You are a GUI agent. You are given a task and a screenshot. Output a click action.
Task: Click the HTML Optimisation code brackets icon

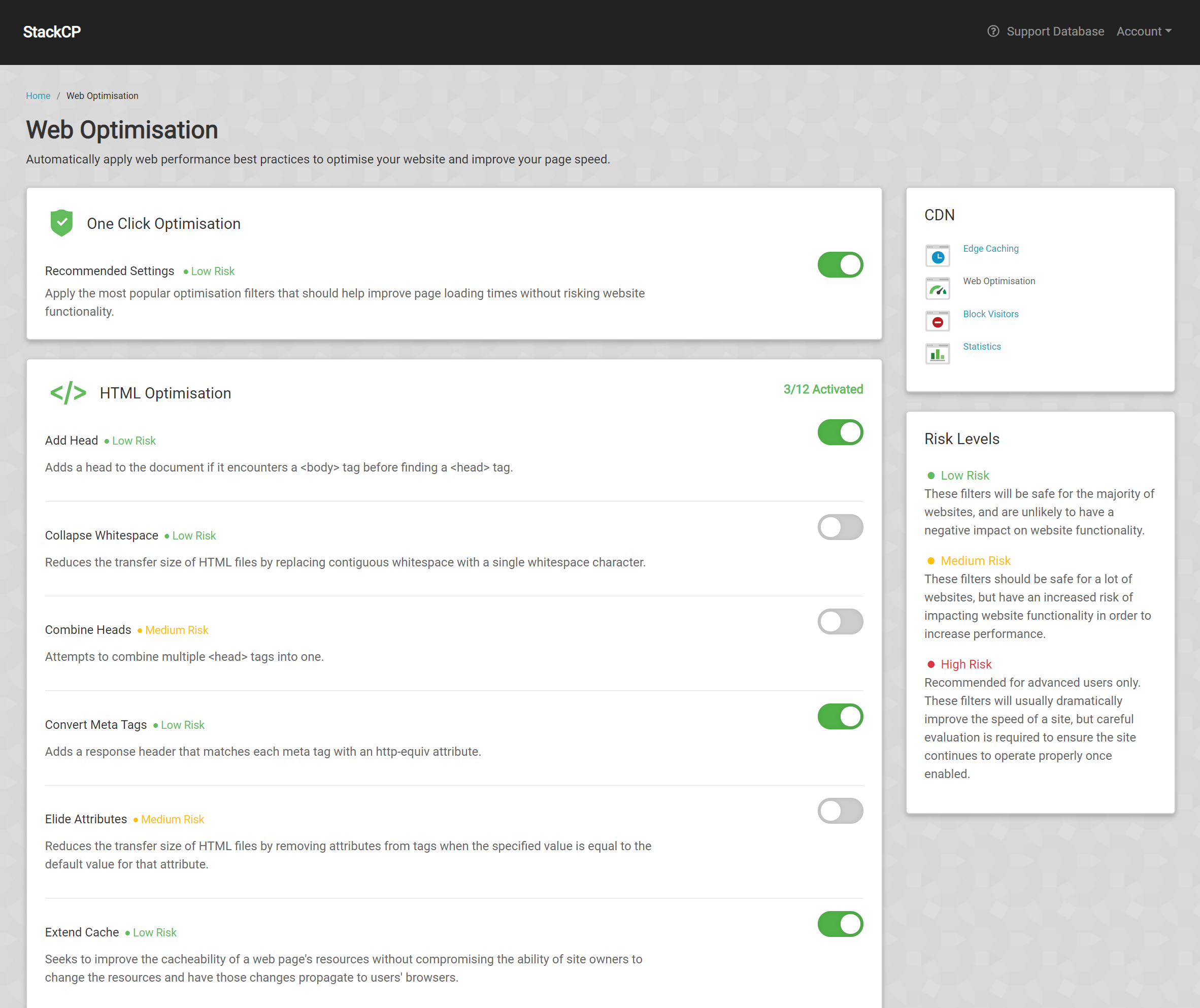pyautogui.click(x=68, y=393)
